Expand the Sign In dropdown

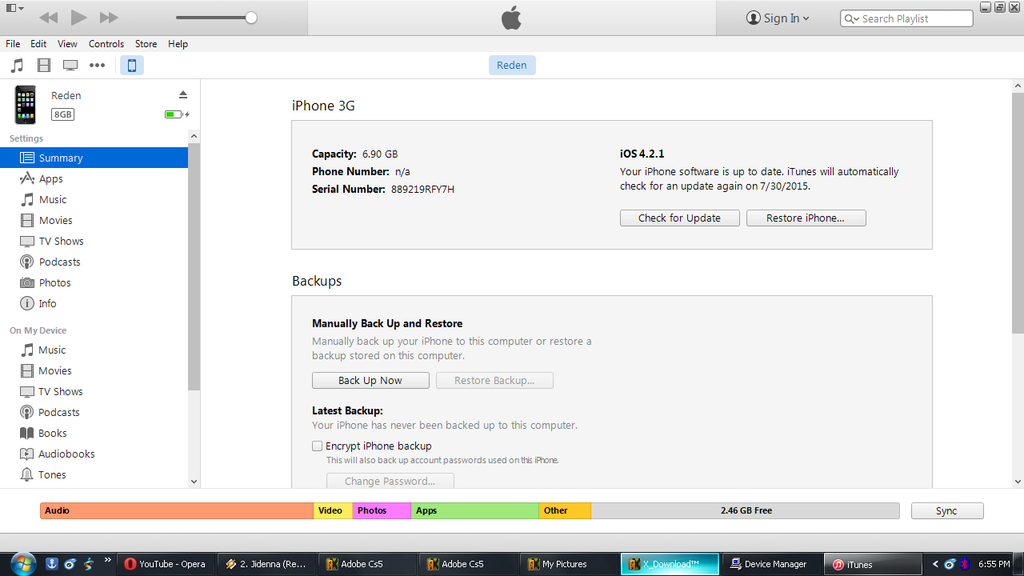(x=778, y=18)
